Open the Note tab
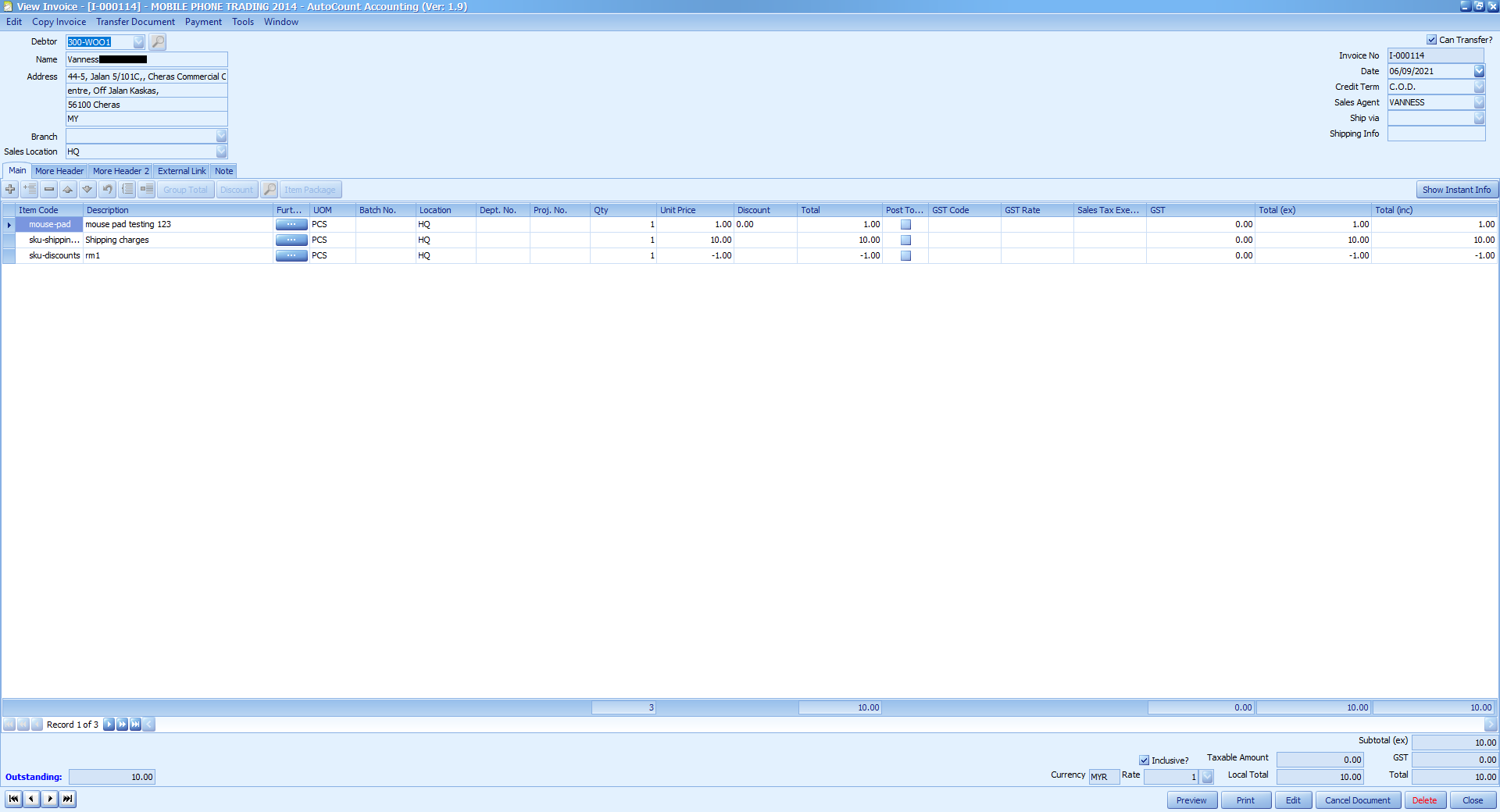The height and width of the screenshot is (812, 1500). [224, 171]
